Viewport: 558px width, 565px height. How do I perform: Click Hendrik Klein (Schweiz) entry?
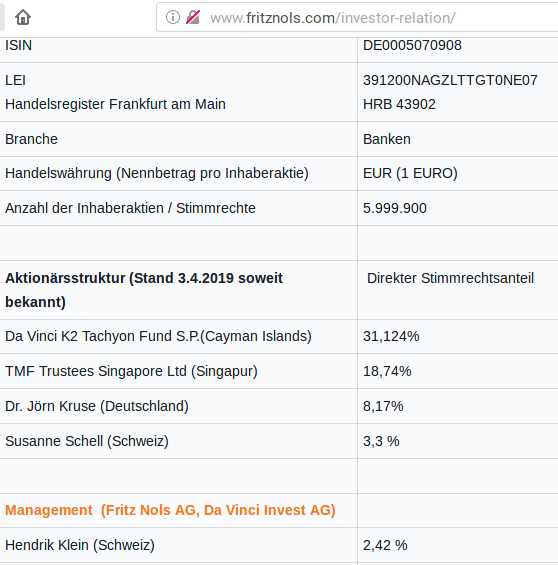click(x=80, y=545)
